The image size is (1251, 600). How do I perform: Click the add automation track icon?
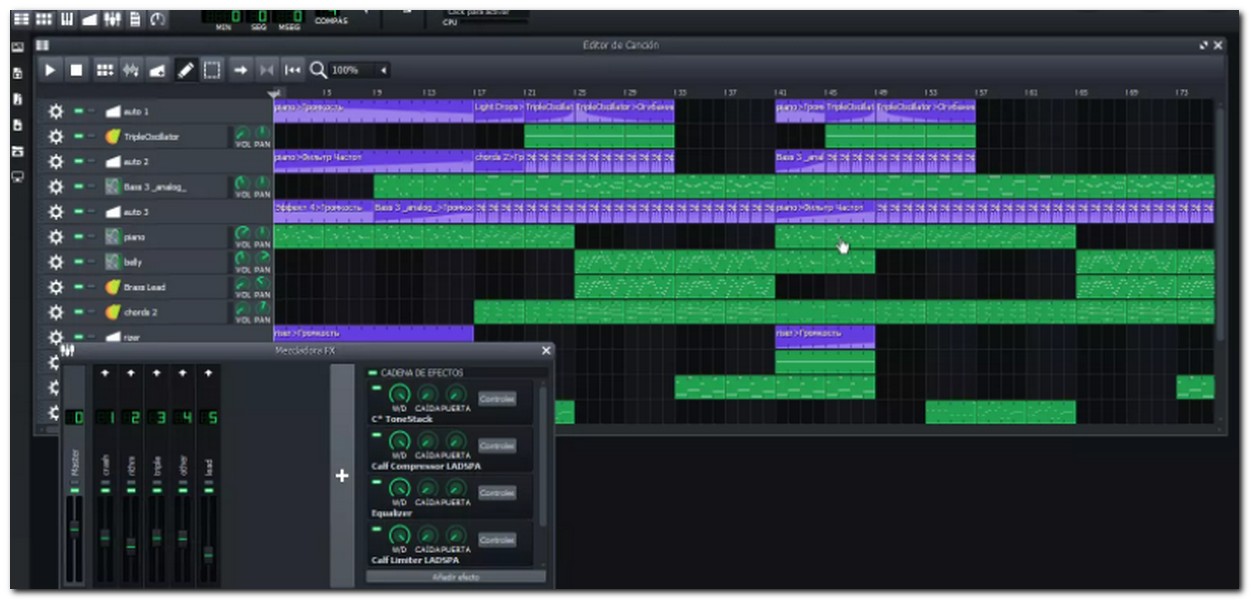click(157, 70)
